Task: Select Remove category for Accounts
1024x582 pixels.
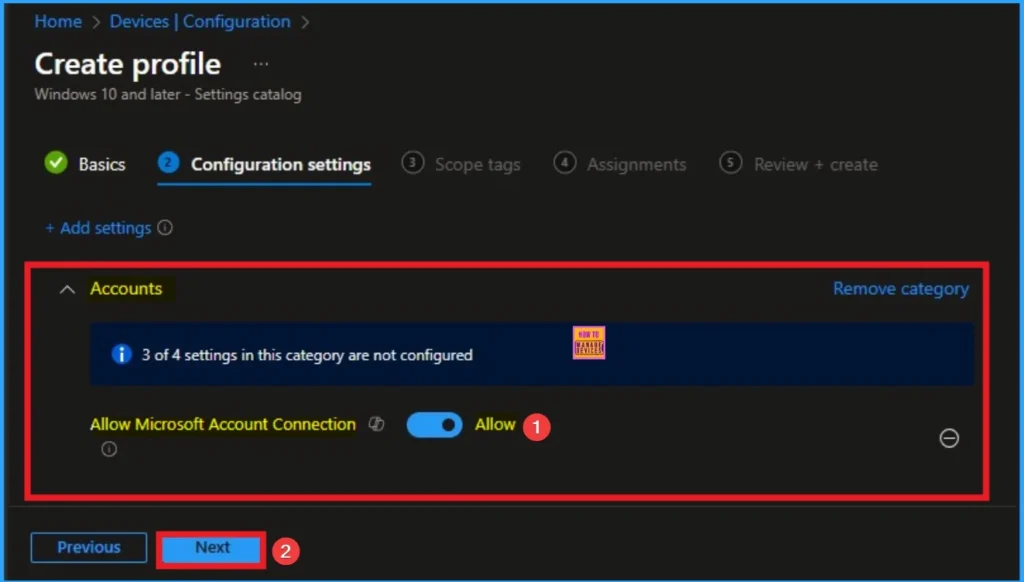Action: click(900, 289)
